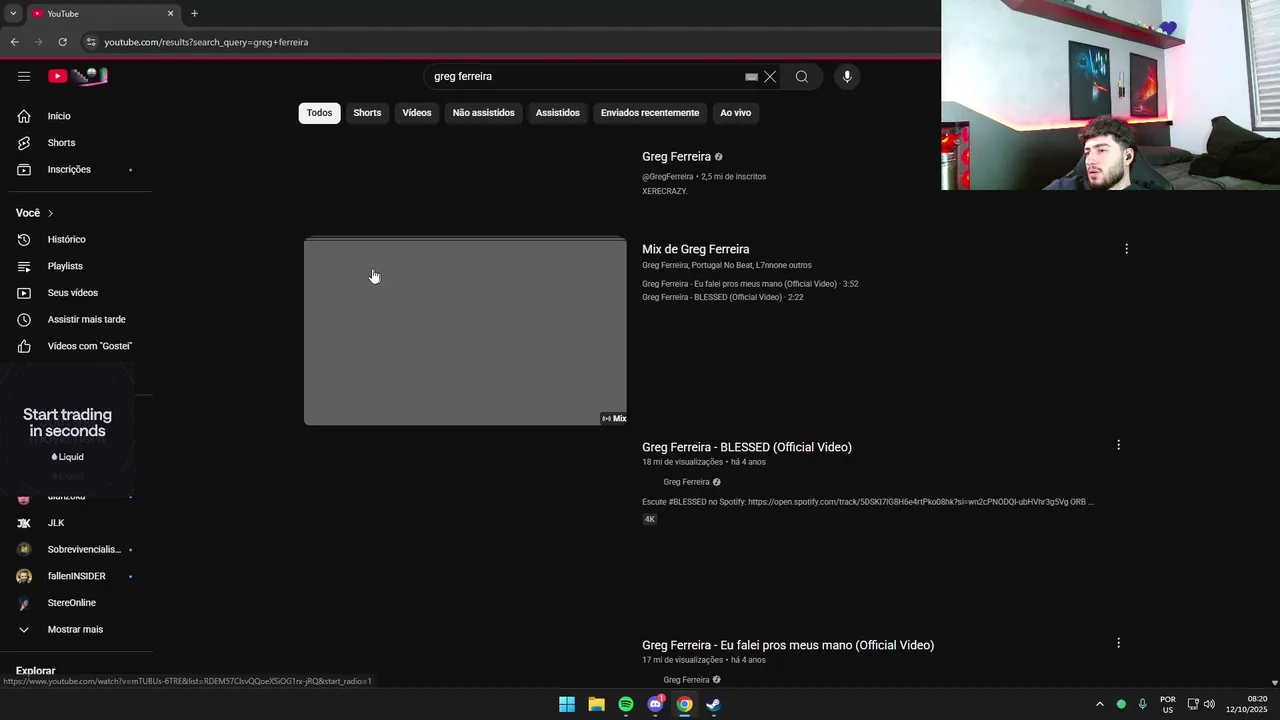Focus the search box with greg ferreira
Screen dimensions: 1280x720
tap(585, 77)
